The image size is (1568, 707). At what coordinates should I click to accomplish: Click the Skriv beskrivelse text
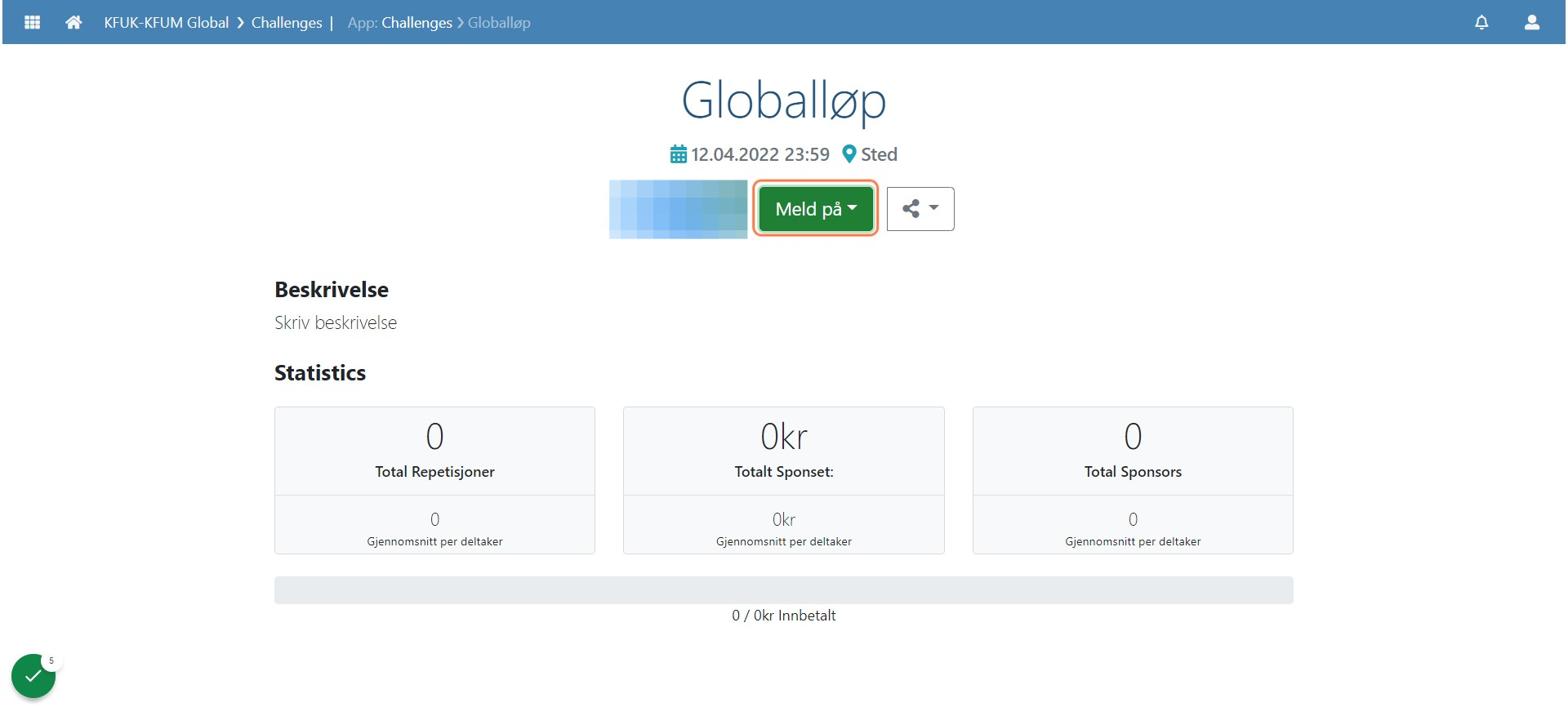[x=336, y=323]
